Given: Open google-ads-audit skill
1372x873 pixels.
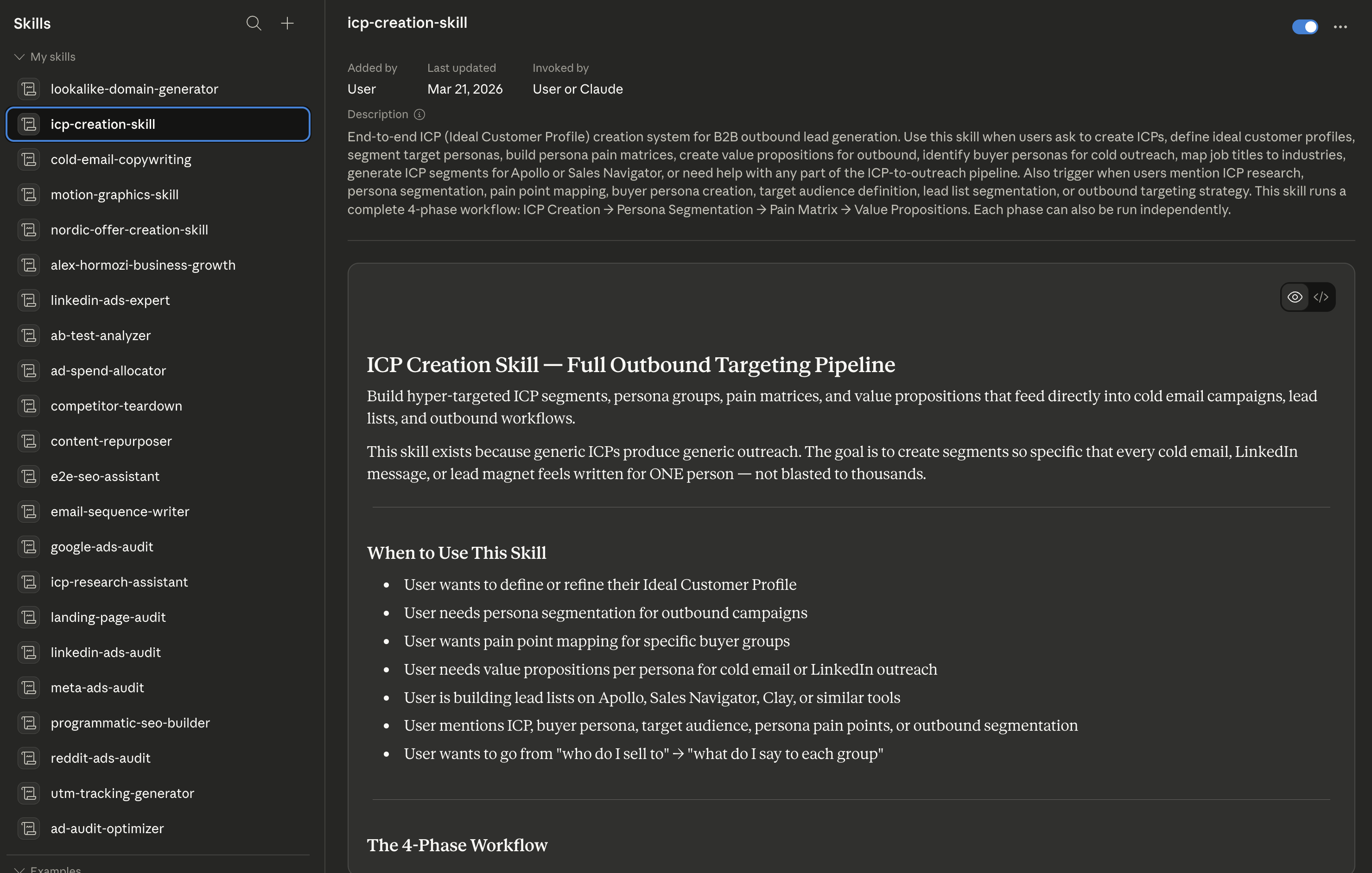Looking at the screenshot, I should pyautogui.click(x=158, y=547).
